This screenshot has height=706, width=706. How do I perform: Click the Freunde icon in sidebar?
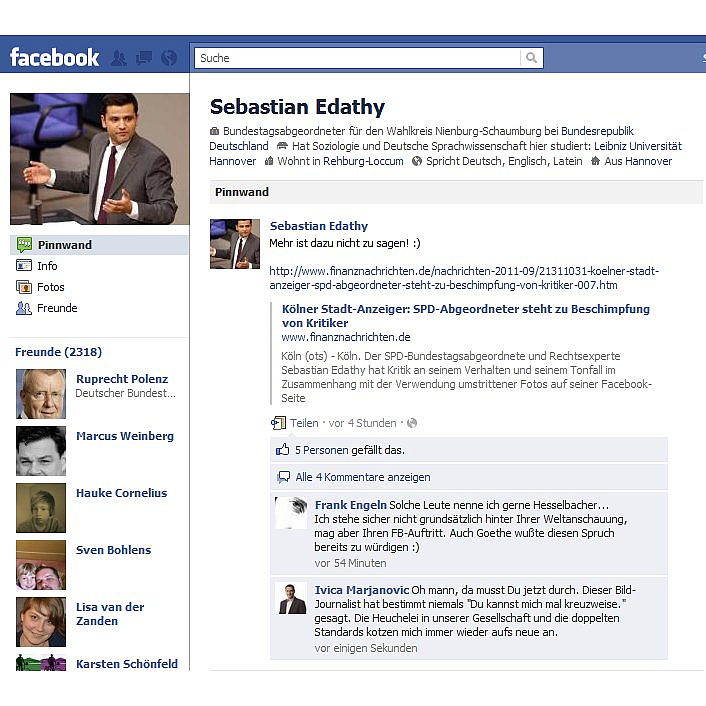(x=24, y=308)
